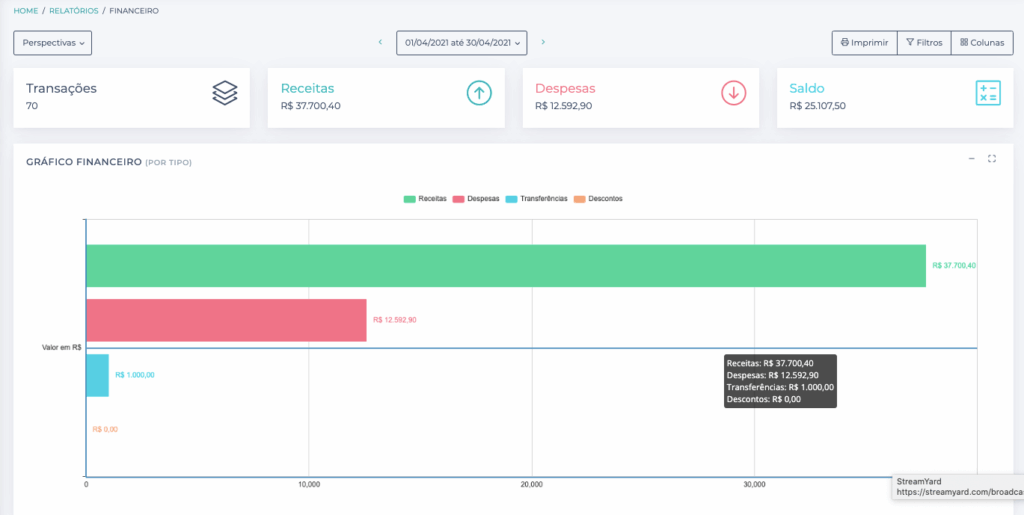Click the Transações stacked layers icon
This screenshot has height=515, width=1024.
[225, 93]
